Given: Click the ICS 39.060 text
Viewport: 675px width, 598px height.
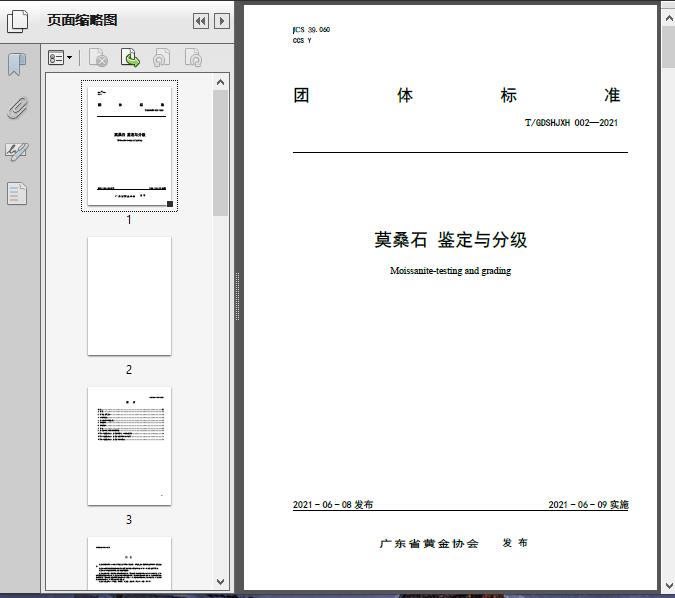Looking at the screenshot, I should [311, 30].
